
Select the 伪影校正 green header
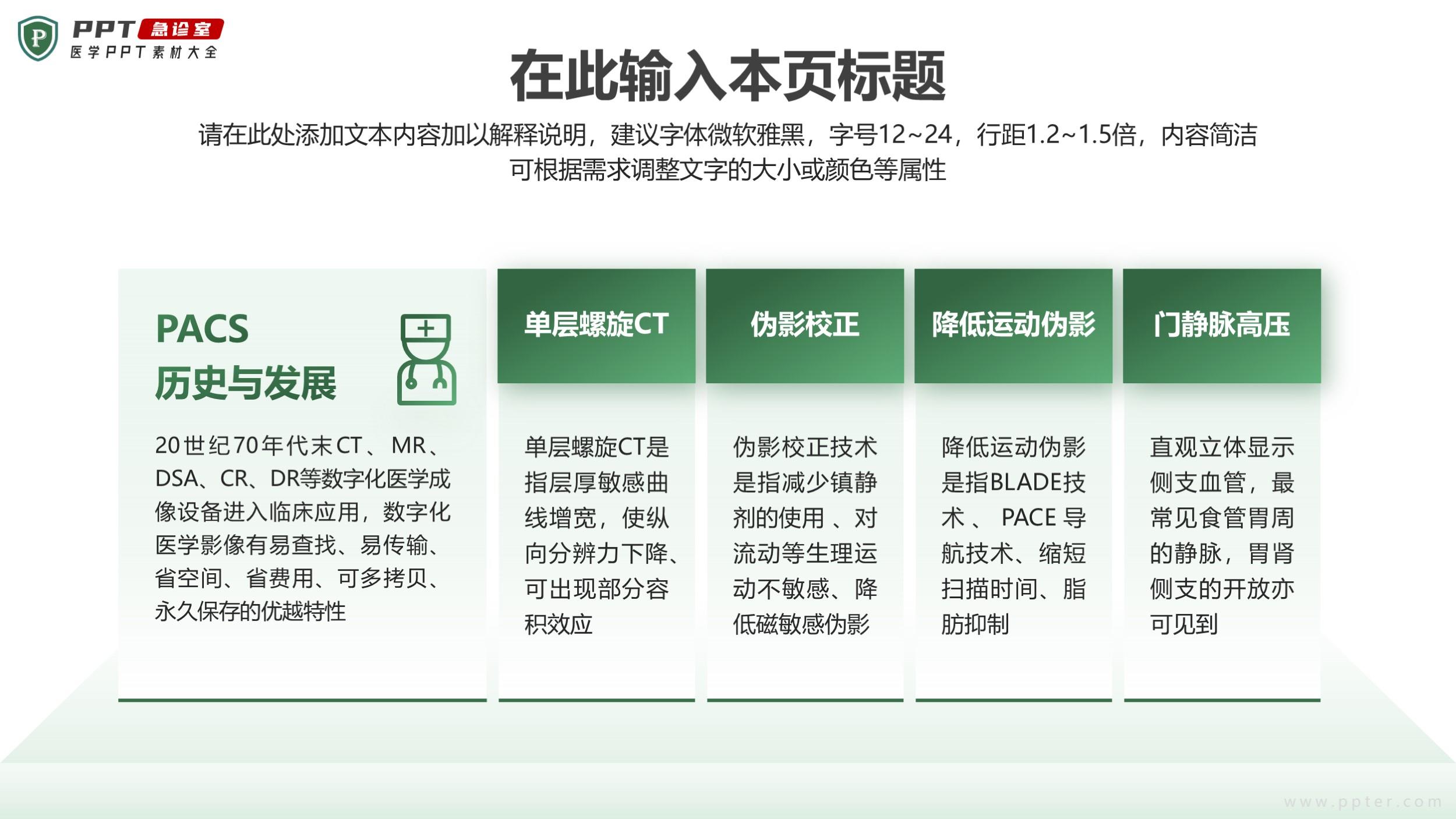805,325
